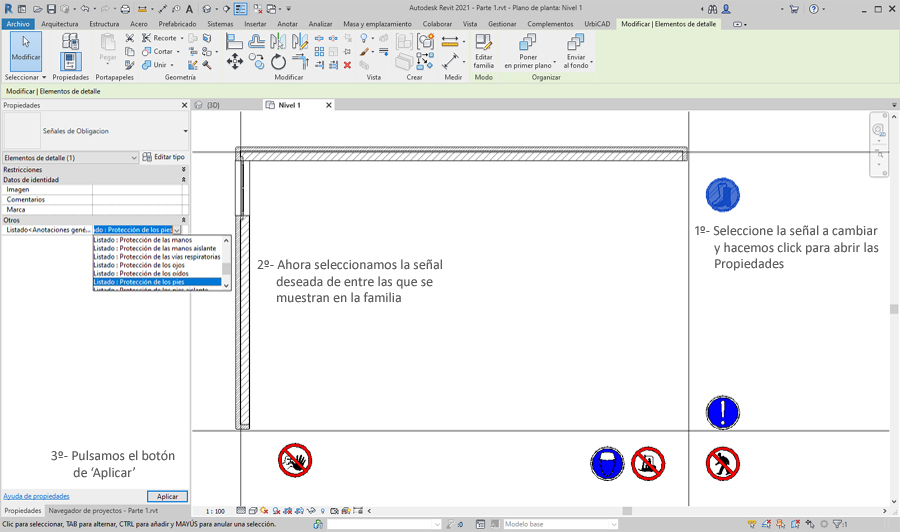Select the Move tool with four arrows
Image resolution: width=900 pixels, height=532 pixels.
pyautogui.click(x=235, y=63)
